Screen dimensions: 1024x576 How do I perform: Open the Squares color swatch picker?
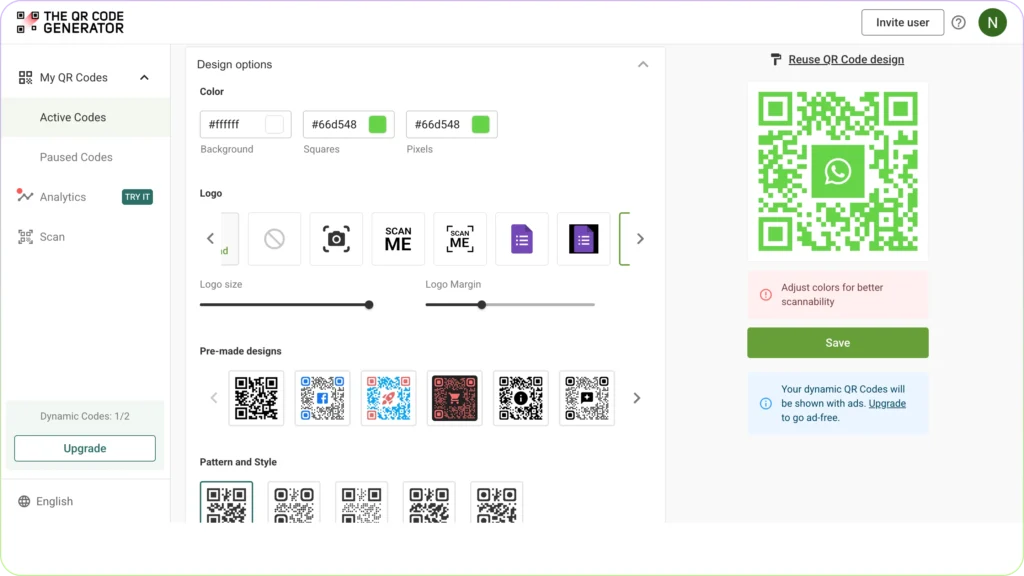pos(378,124)
